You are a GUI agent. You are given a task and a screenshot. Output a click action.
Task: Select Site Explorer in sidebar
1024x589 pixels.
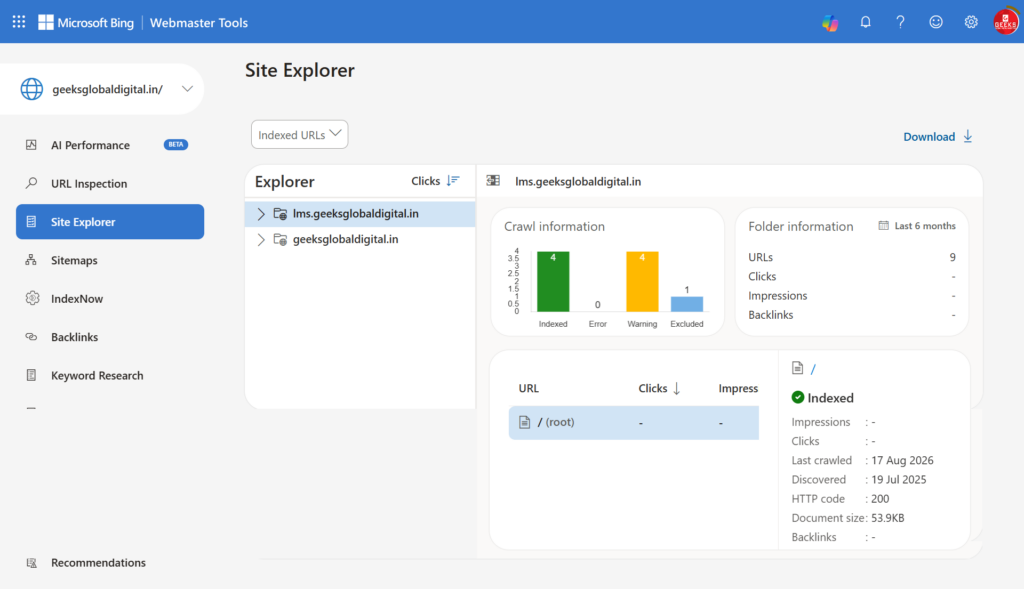(110, 221)
